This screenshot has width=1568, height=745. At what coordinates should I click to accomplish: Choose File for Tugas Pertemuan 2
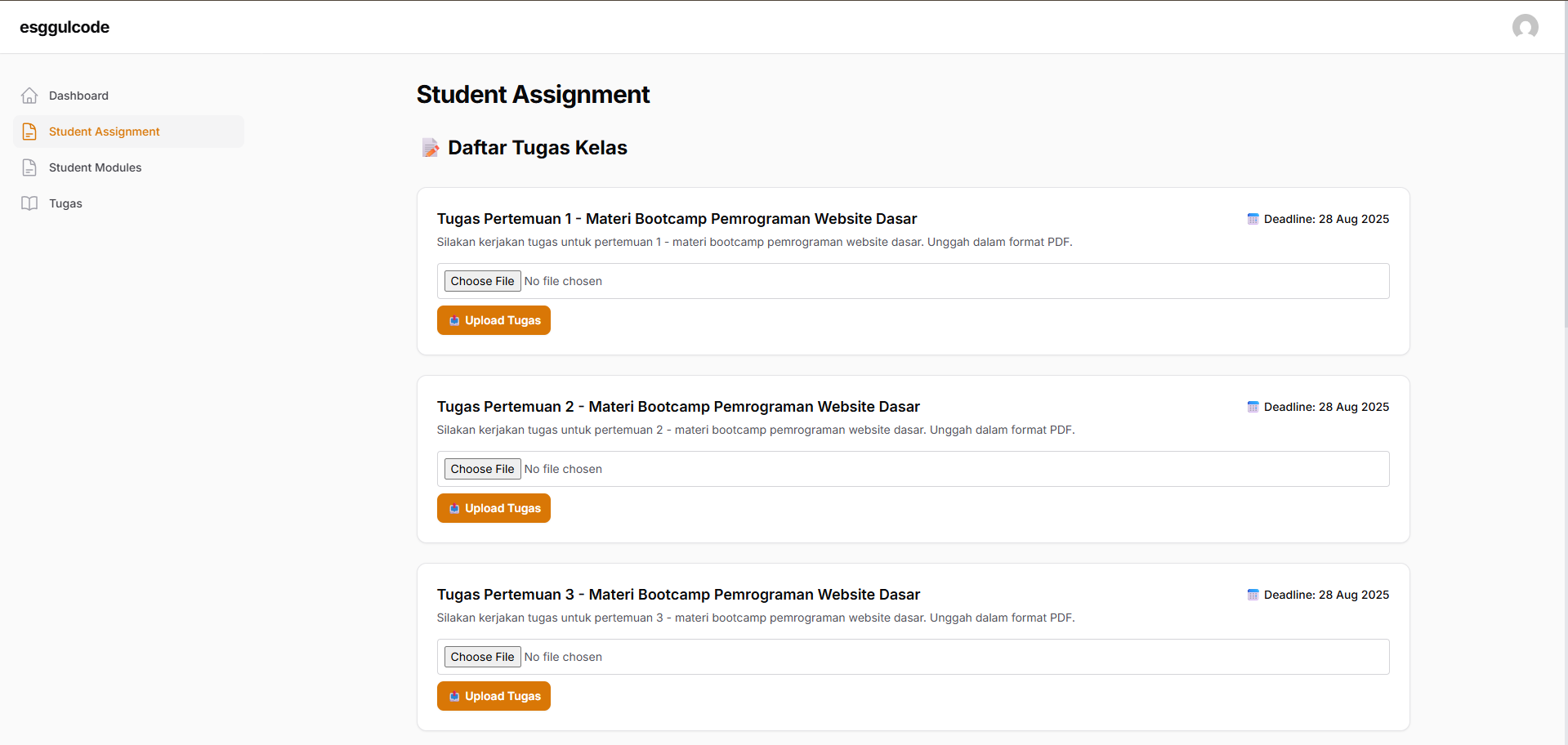[482, 469]
